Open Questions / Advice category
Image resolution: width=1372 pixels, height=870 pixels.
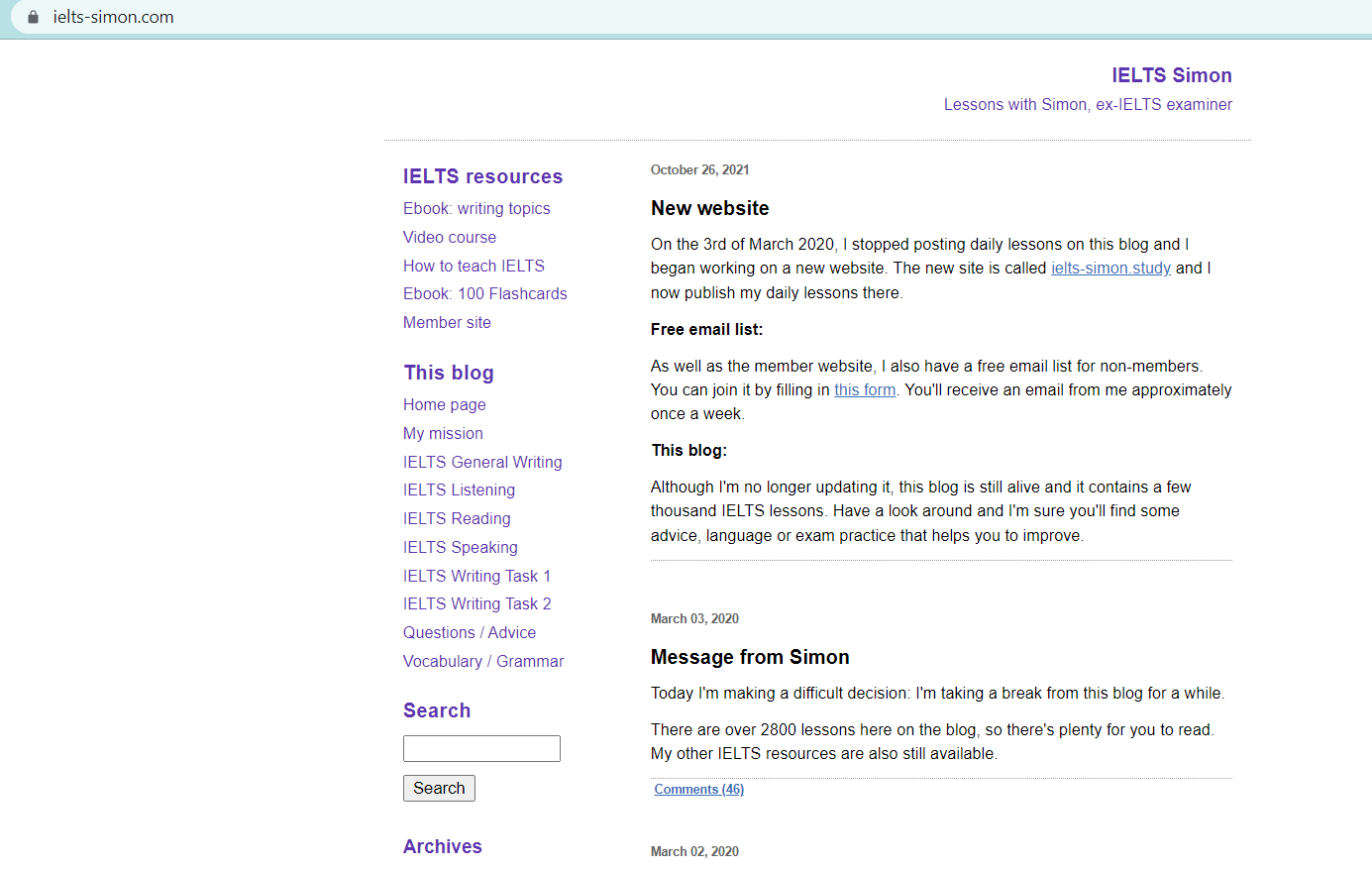coord(470,632)
